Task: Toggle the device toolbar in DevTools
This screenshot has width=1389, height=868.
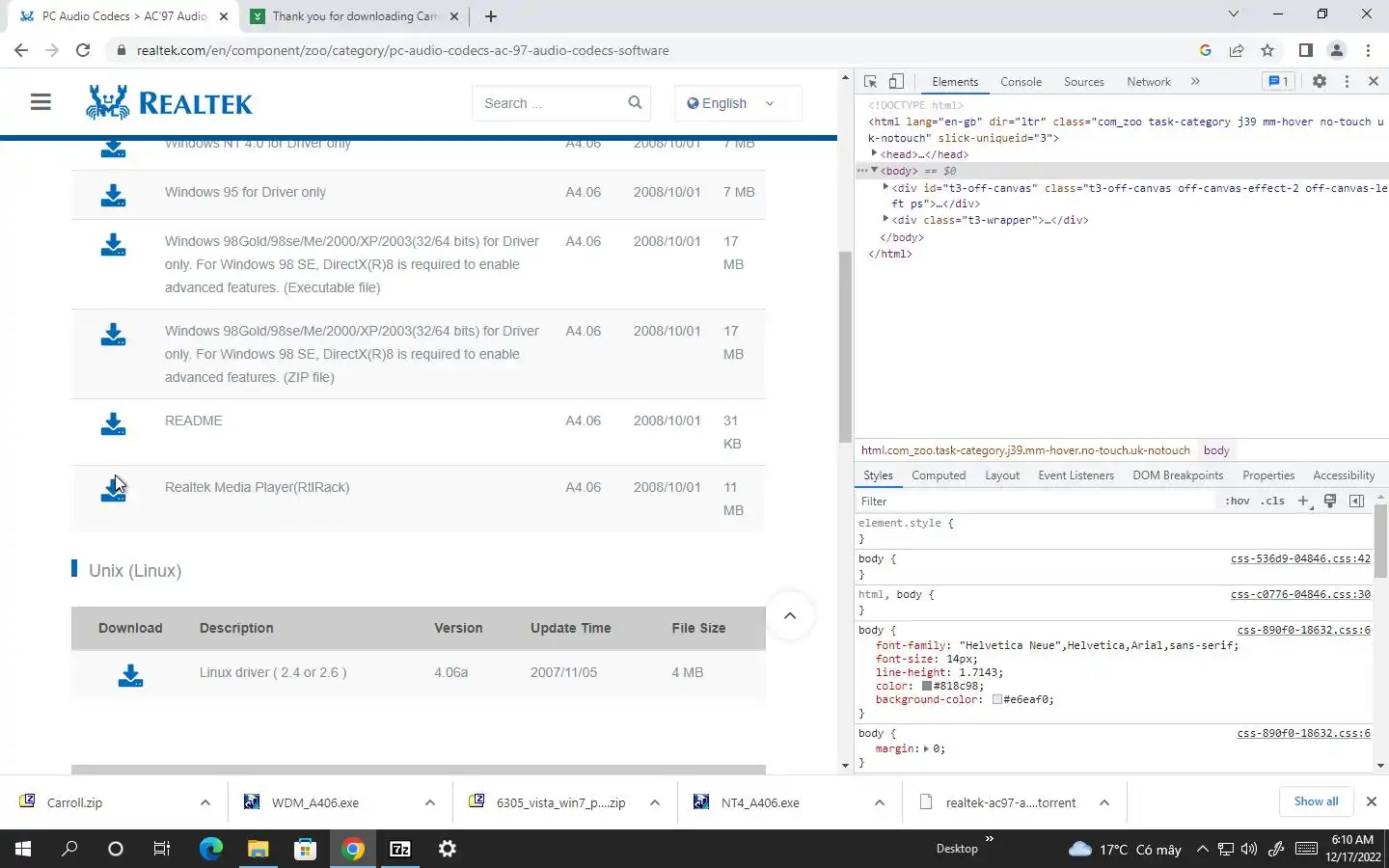Action: coord(896,82)
